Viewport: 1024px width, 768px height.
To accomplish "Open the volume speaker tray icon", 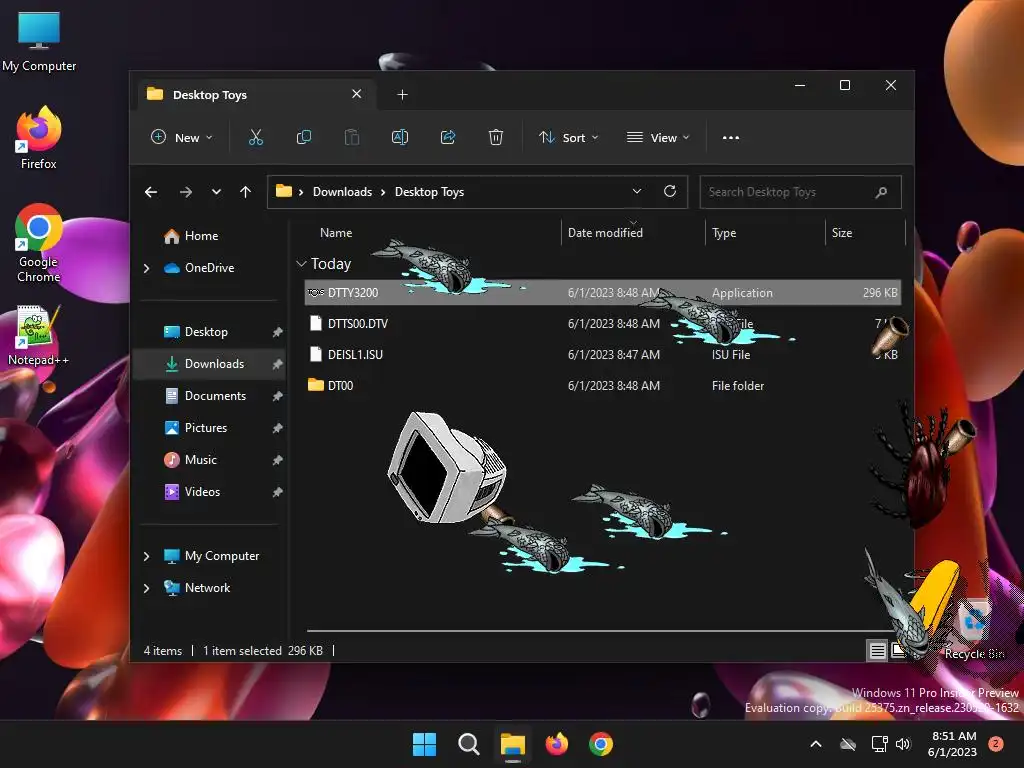I will (903, 744).
